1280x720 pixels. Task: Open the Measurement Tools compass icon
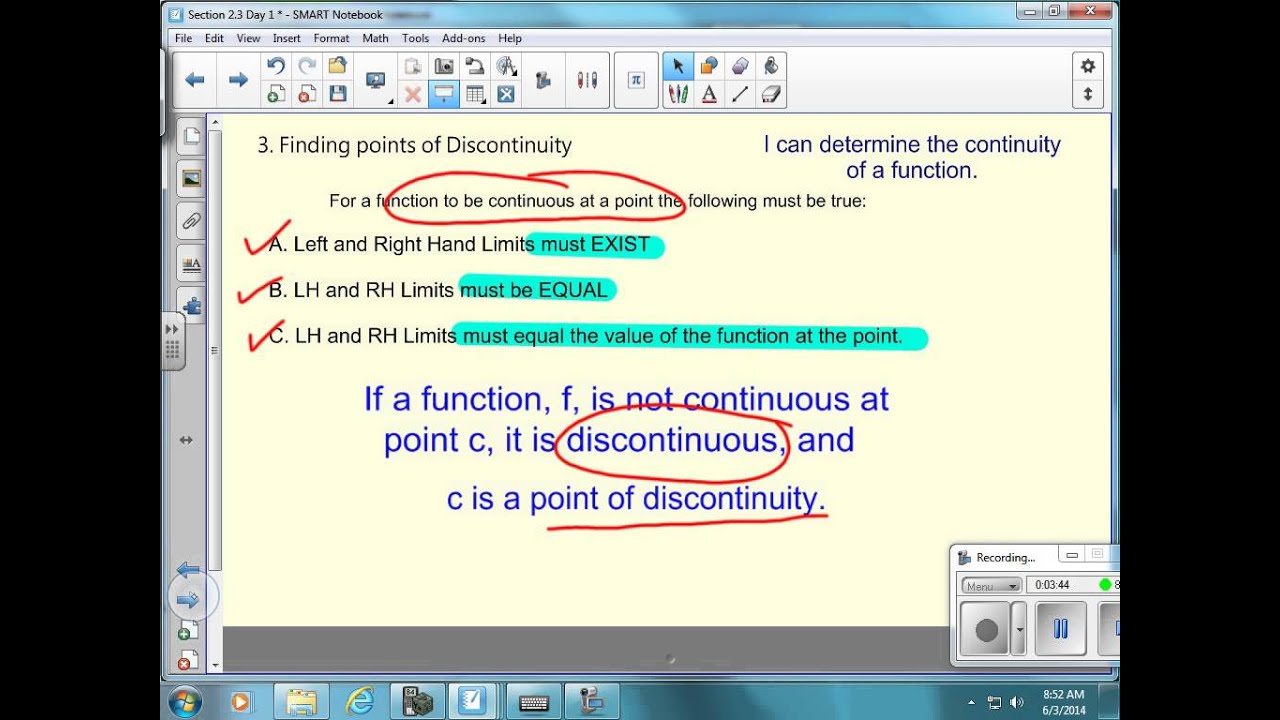[x=506, y=66]
